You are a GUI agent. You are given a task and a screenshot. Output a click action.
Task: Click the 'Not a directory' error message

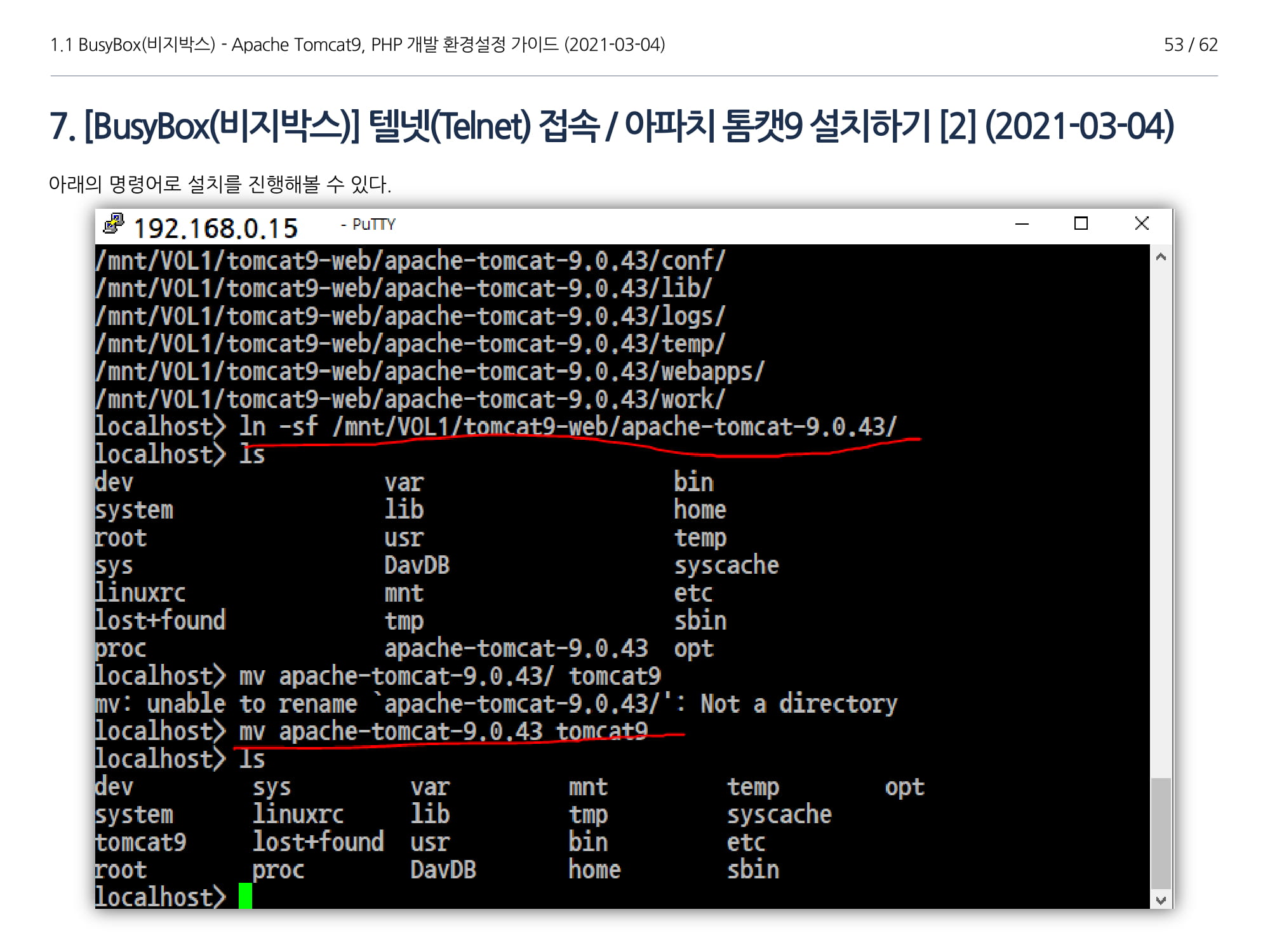pyautogui.click(x=798, y=703)
